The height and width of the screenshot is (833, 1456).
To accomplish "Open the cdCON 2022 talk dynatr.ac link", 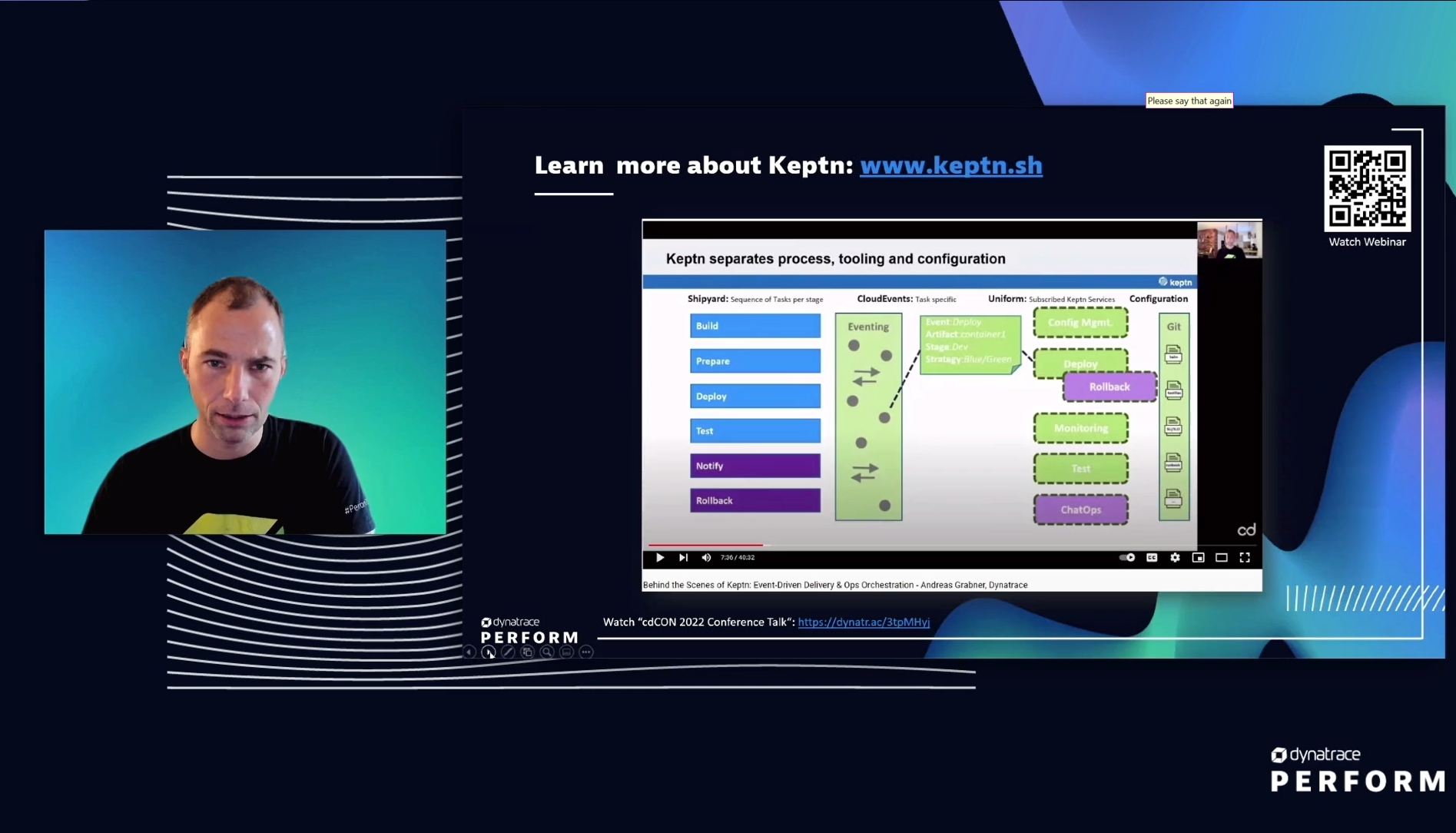I will pyautogui.click(x=863, y=622).
